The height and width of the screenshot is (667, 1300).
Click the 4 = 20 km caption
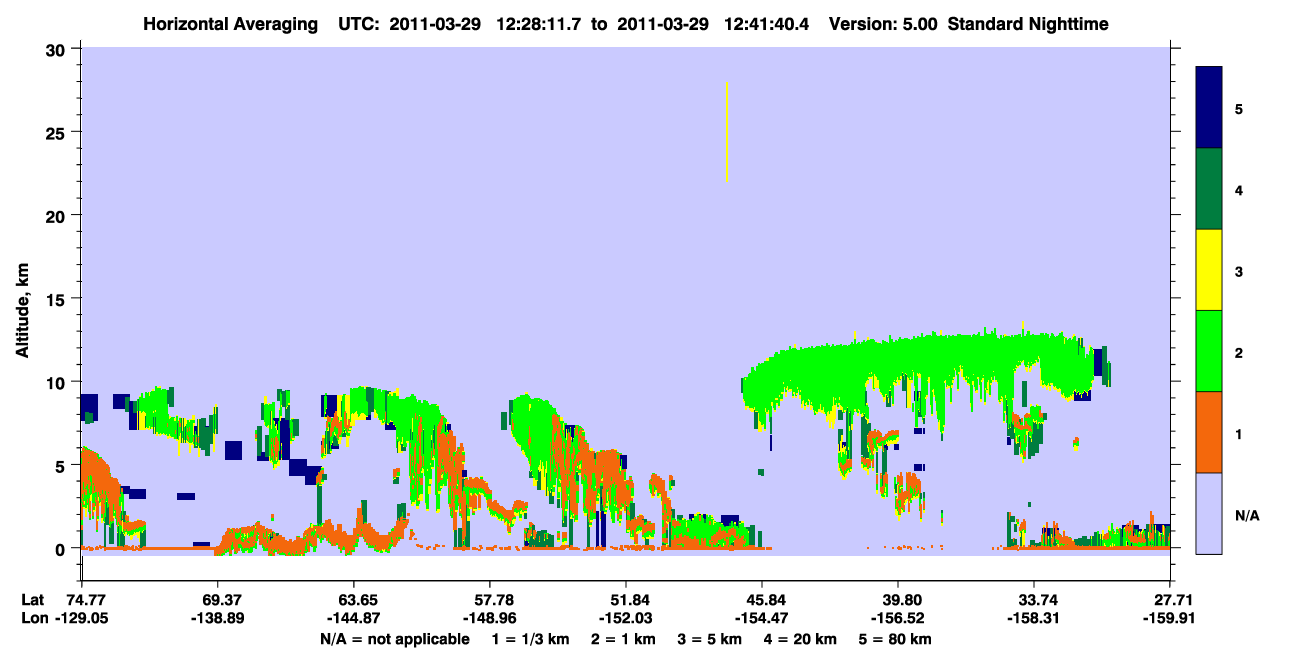802,639
